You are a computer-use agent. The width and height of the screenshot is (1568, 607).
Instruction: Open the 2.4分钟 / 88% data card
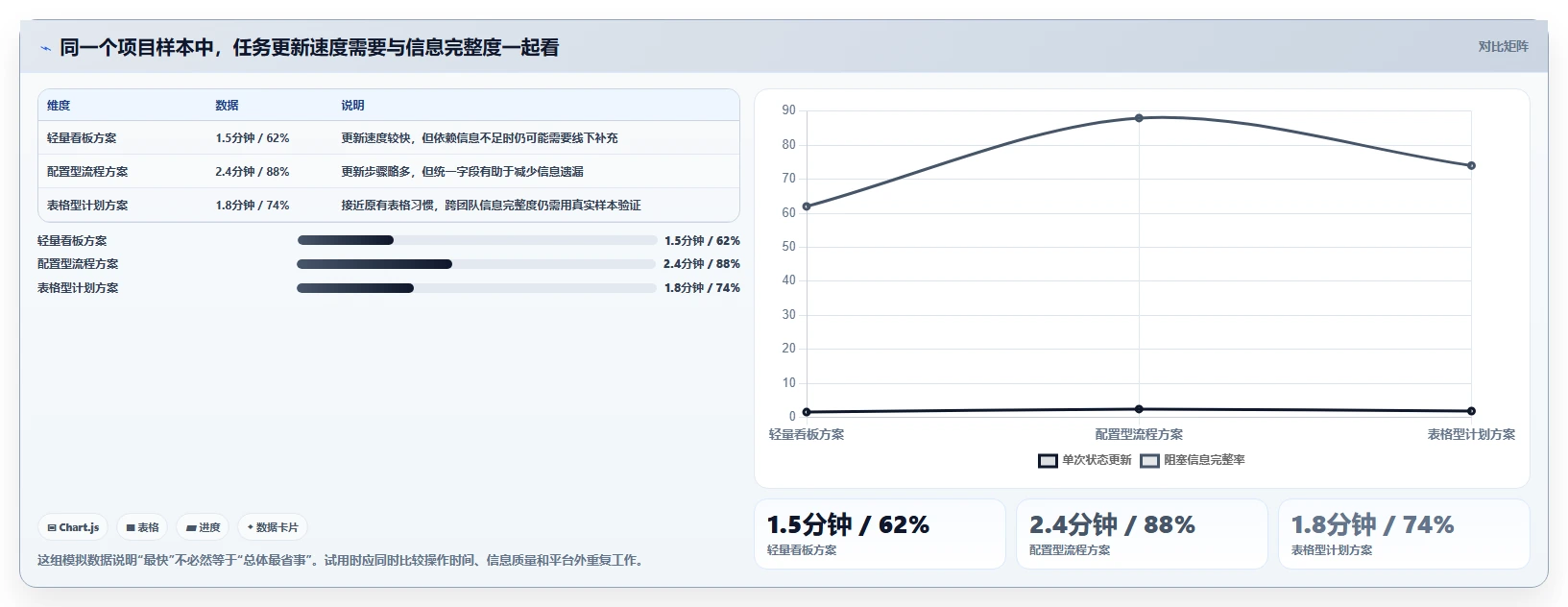pos(1142,534)
